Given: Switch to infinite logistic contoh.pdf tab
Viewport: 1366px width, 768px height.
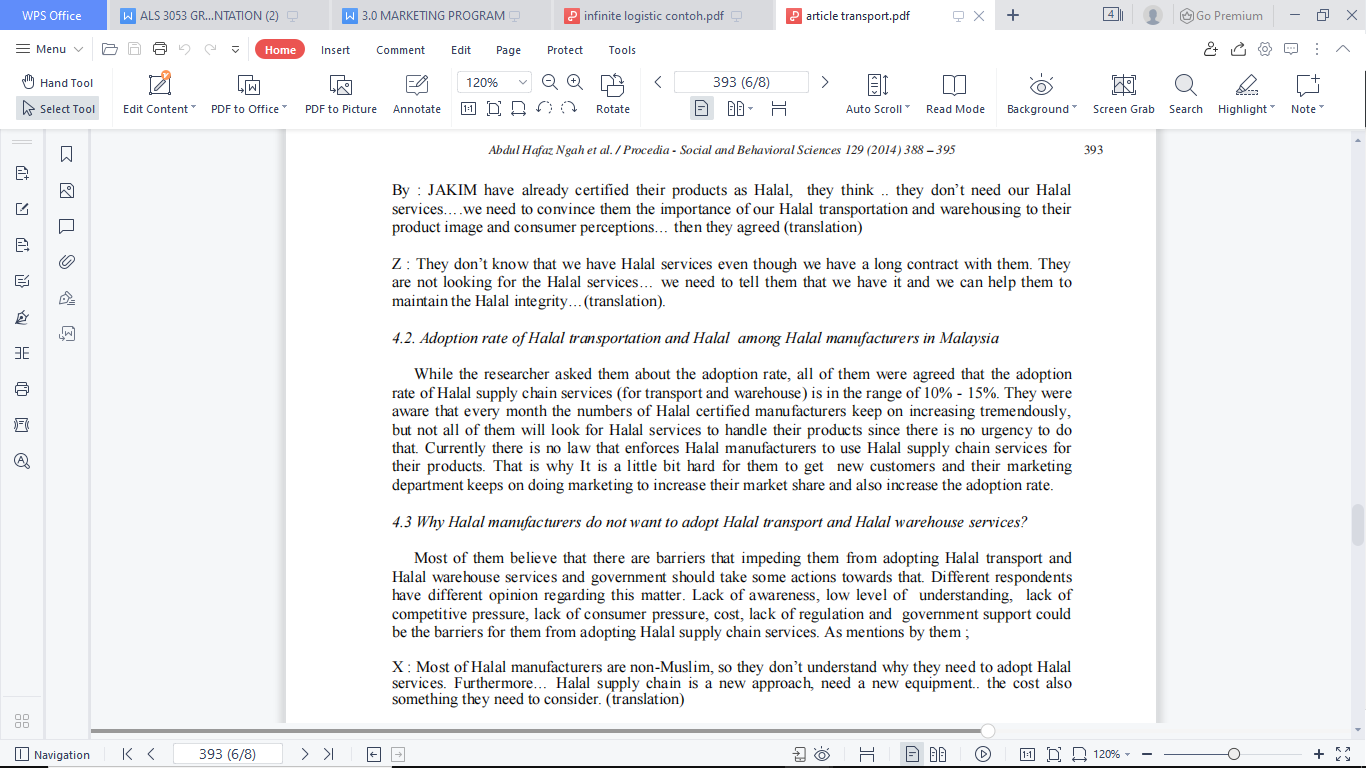Looking at the screenshot, I should 663,16.
